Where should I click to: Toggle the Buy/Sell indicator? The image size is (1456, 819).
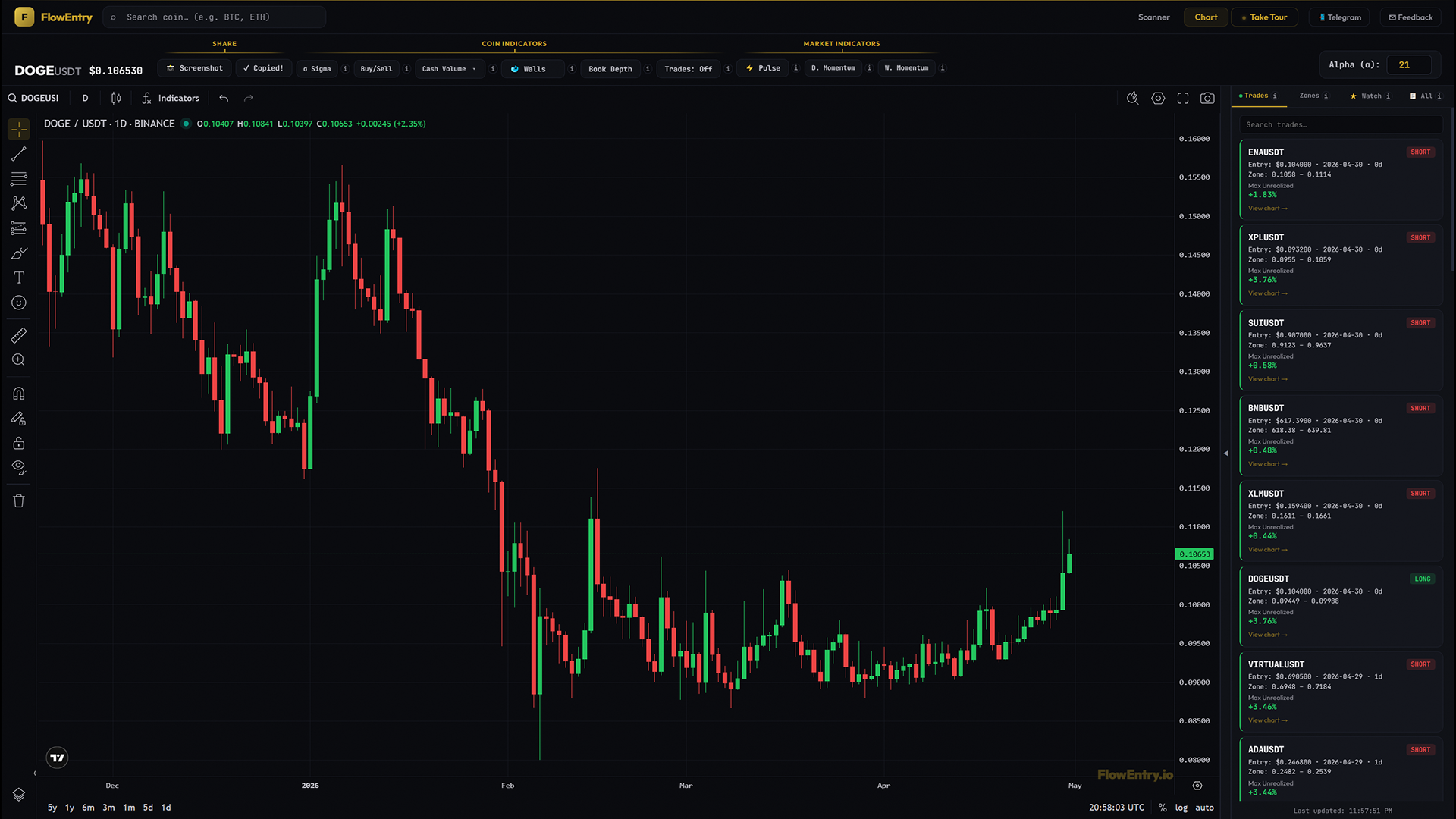[x=376, y=69]
